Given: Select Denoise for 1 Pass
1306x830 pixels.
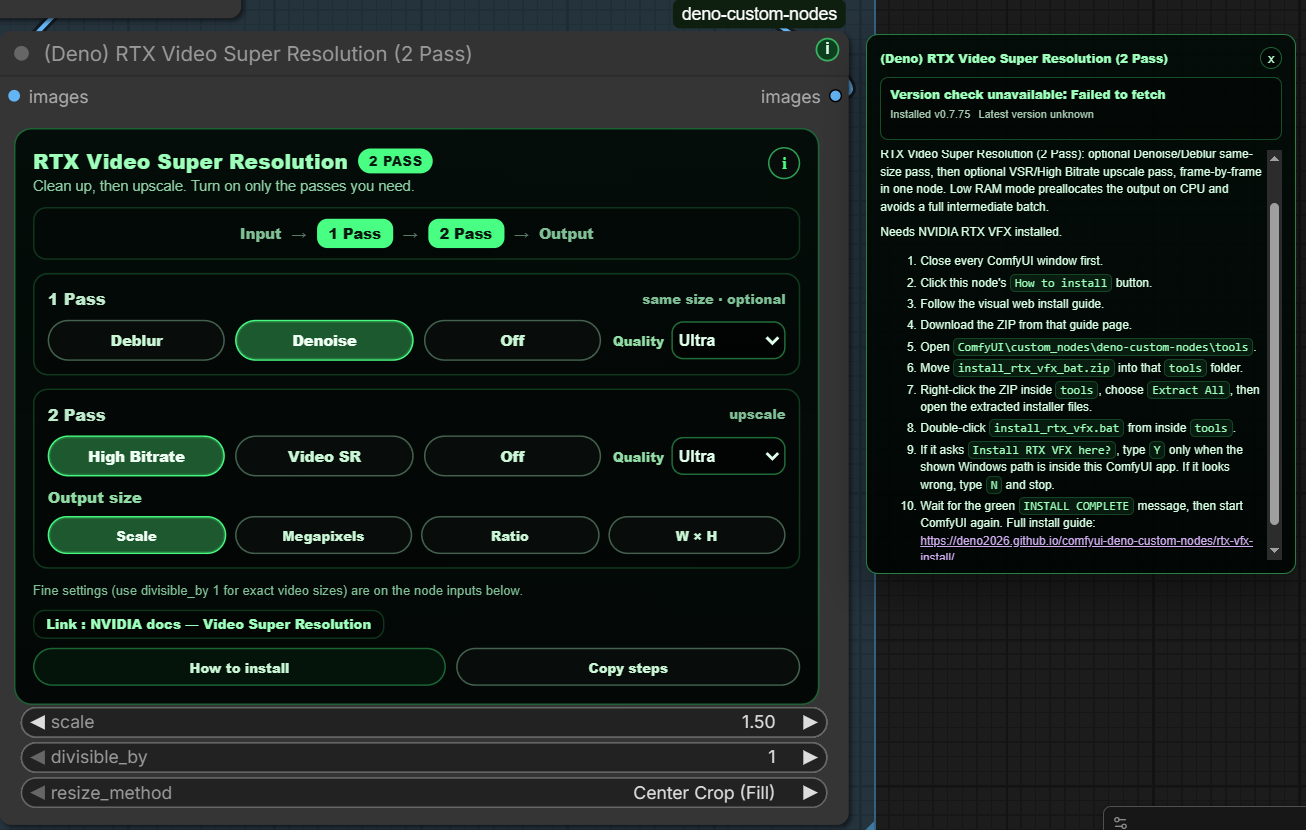Looking at the screenshot, I should pyautogui.click(x=324, y=340).
